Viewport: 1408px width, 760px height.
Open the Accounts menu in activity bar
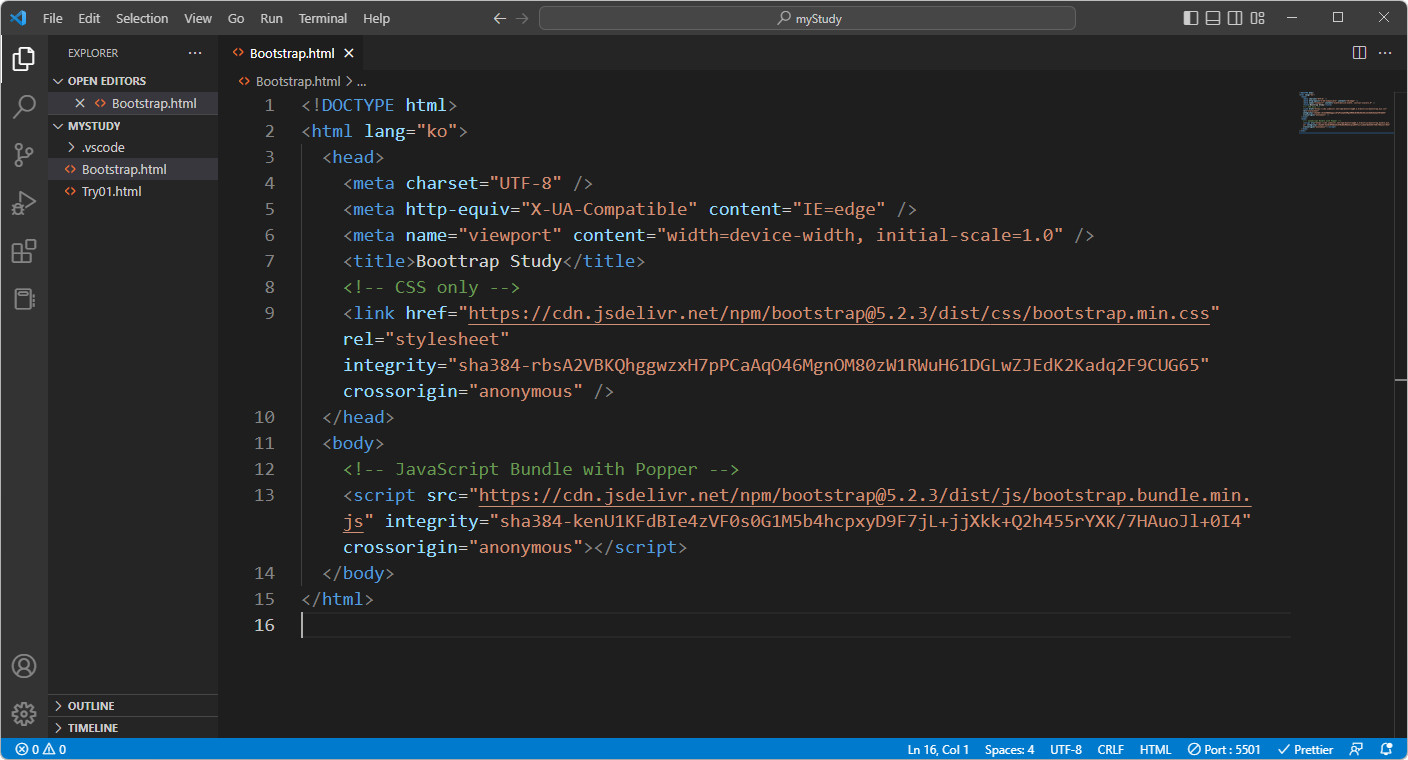(24, 666)
